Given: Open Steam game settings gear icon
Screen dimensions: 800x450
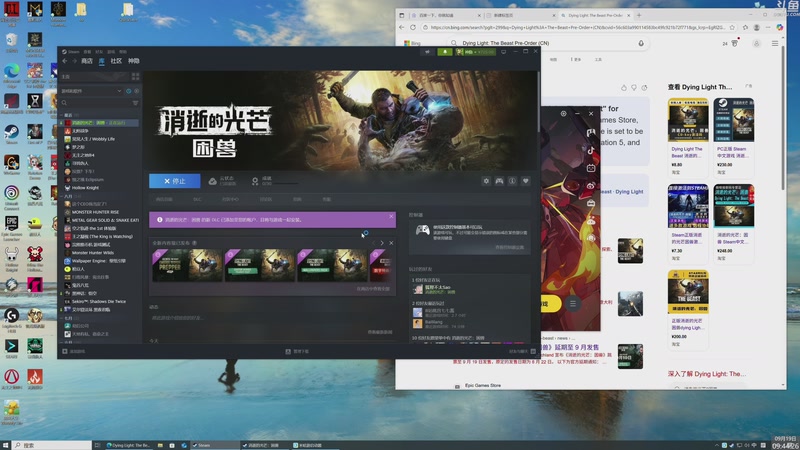Looking at the screenshot, I should tap(486, 181).
